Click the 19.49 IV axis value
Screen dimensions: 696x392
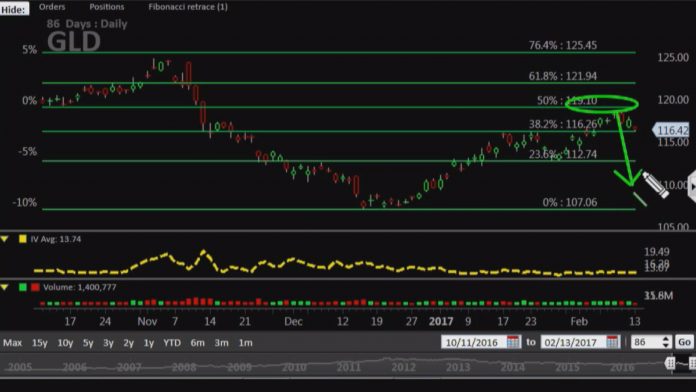(656, 252)
